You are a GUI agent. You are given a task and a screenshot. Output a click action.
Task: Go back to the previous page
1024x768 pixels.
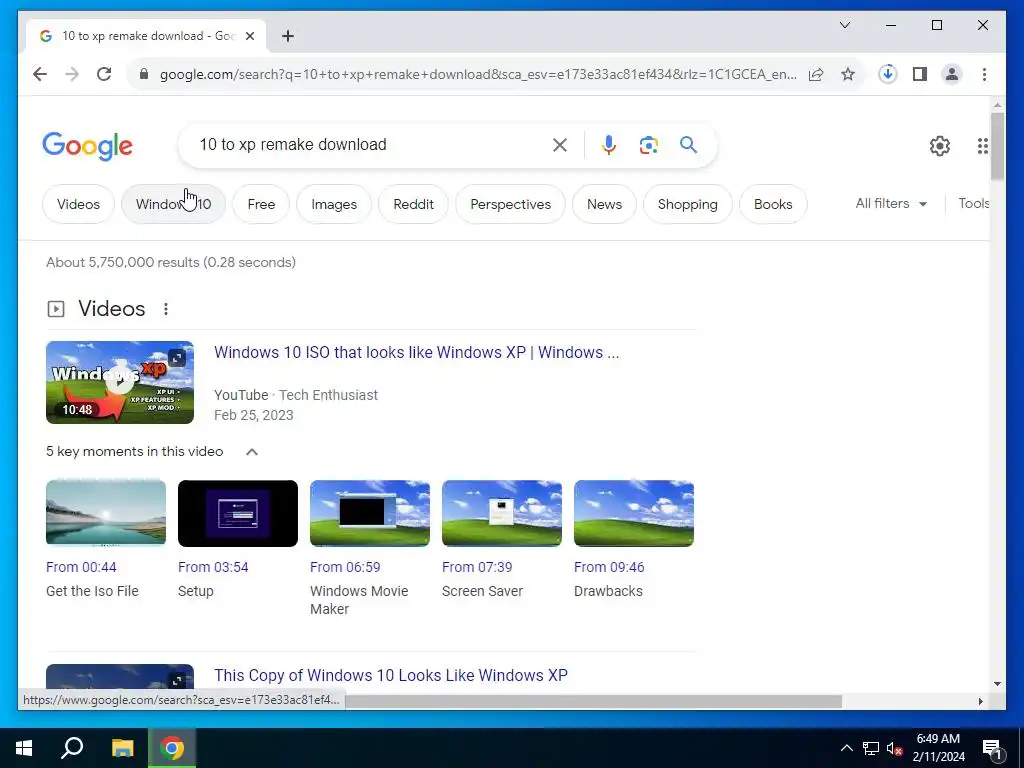coord(40,74)
